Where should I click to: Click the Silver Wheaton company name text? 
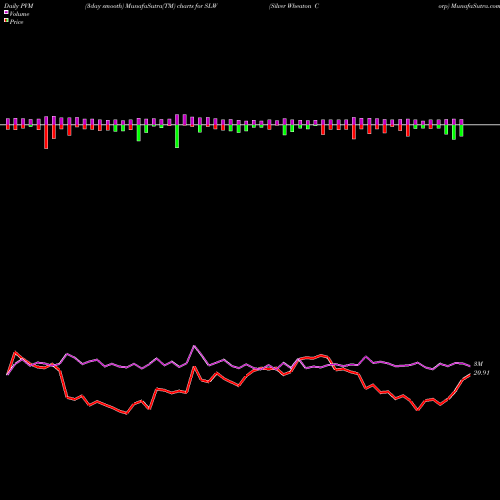point(294,6)
